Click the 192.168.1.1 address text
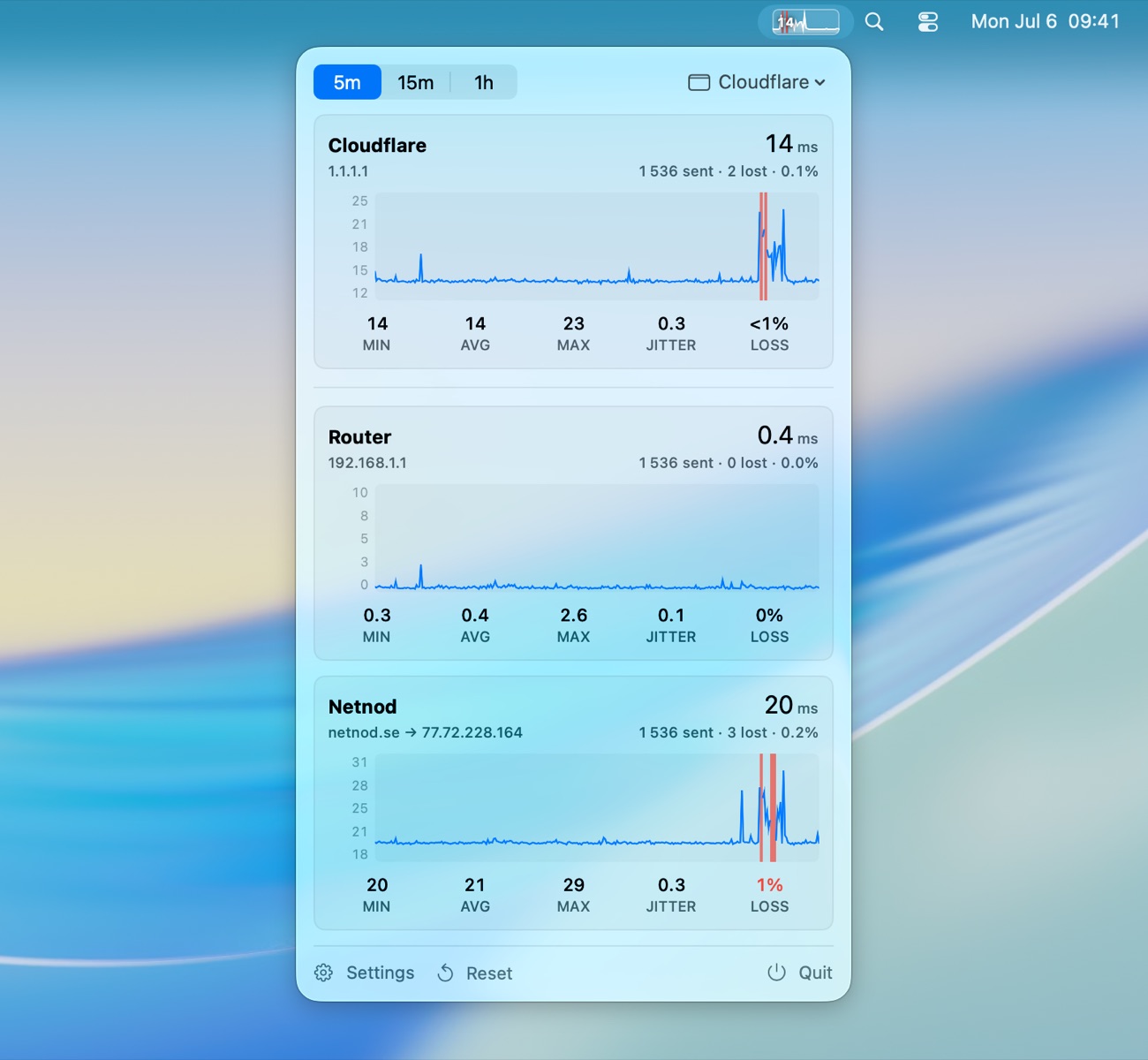Screen dimensions: 1148x1060 click(x=367, y=463)
